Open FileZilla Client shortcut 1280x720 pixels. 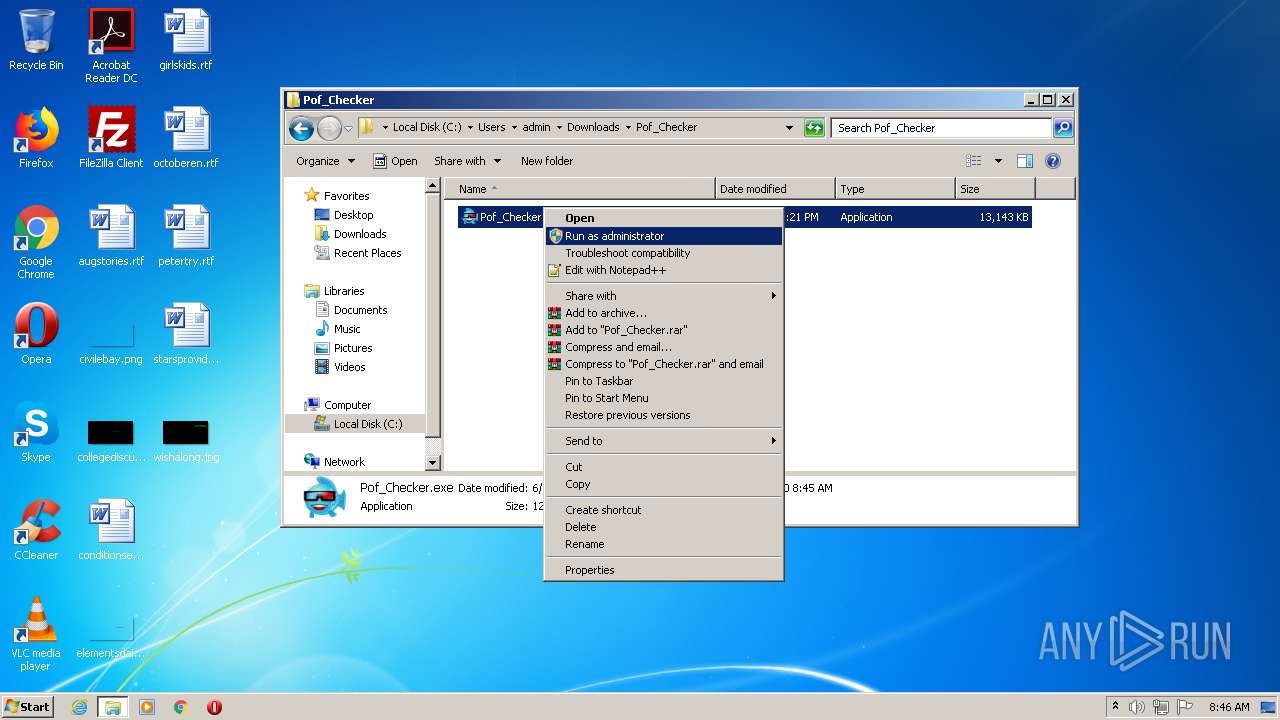[x=111, y=137]
